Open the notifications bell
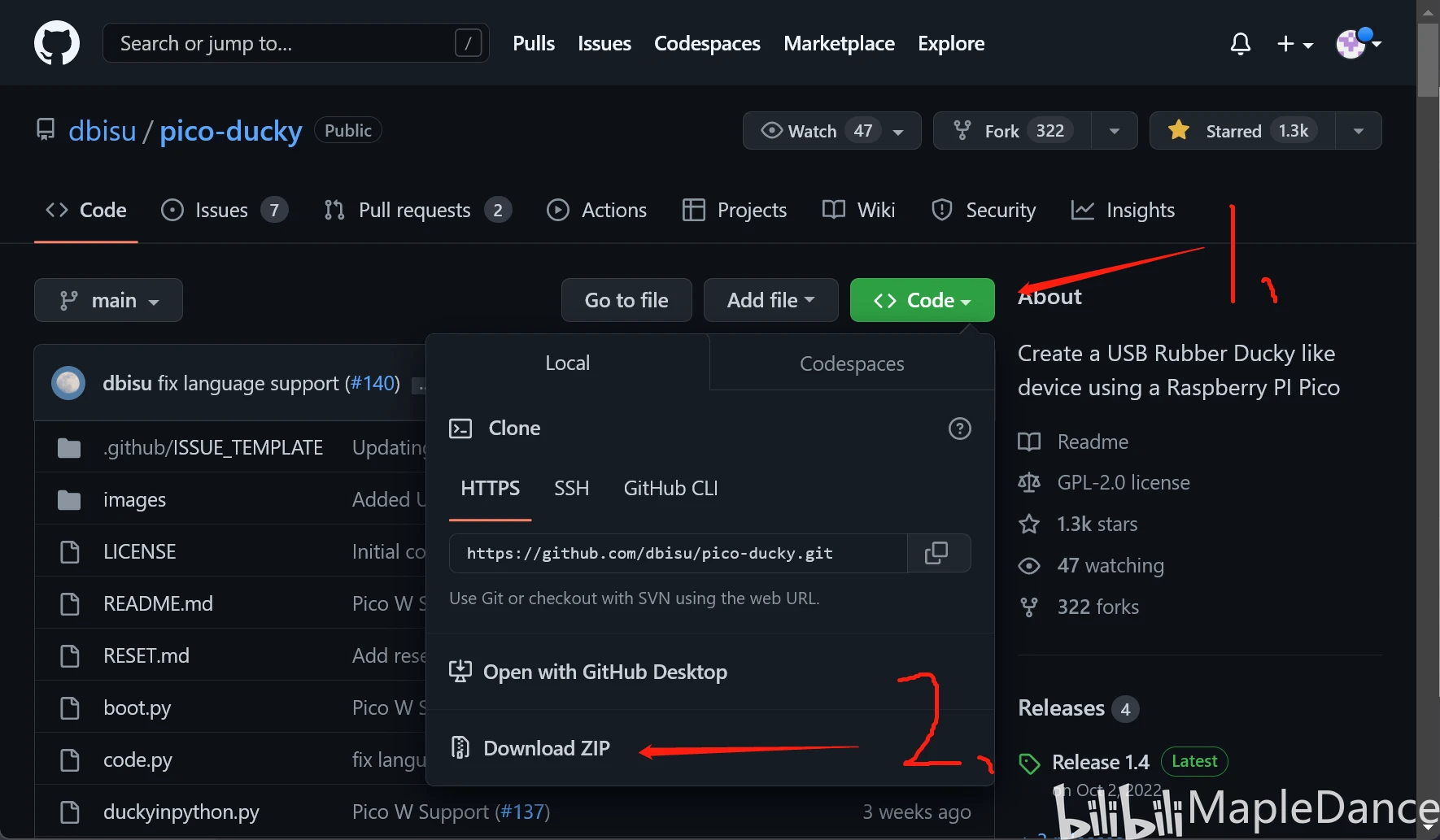 click(1240, 43)
